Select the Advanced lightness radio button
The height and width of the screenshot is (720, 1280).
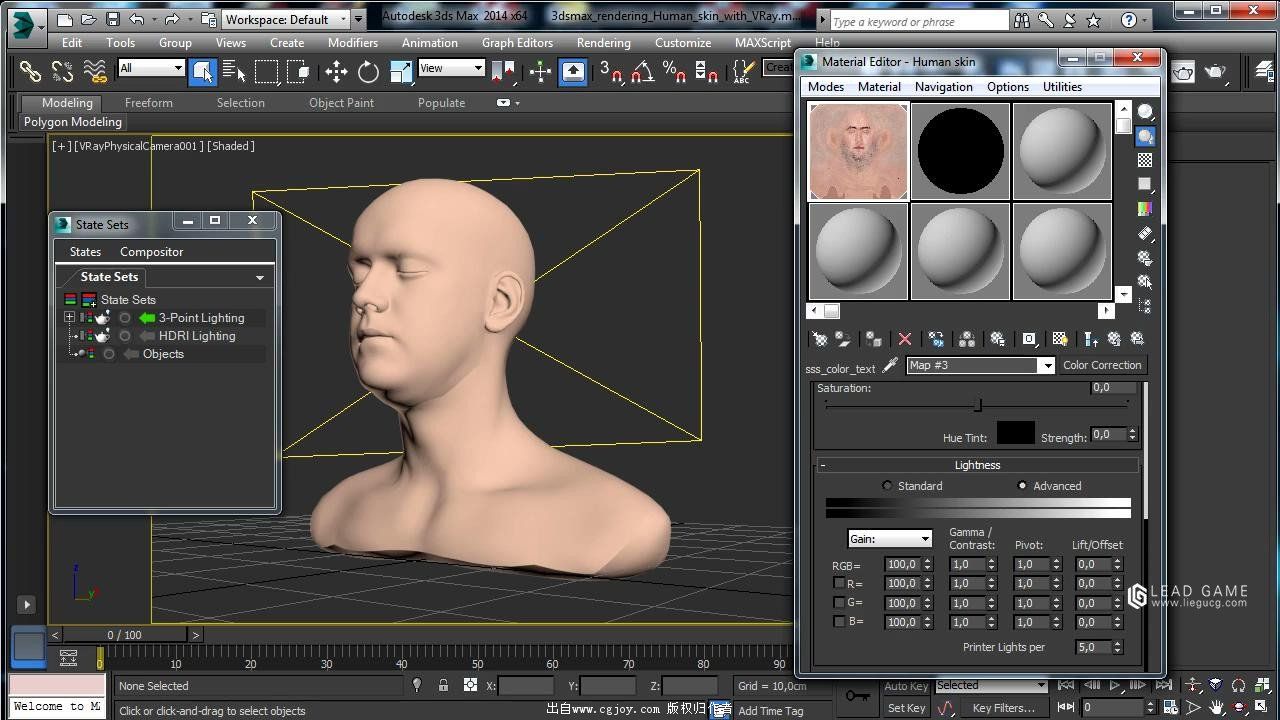pos(1022,486)
